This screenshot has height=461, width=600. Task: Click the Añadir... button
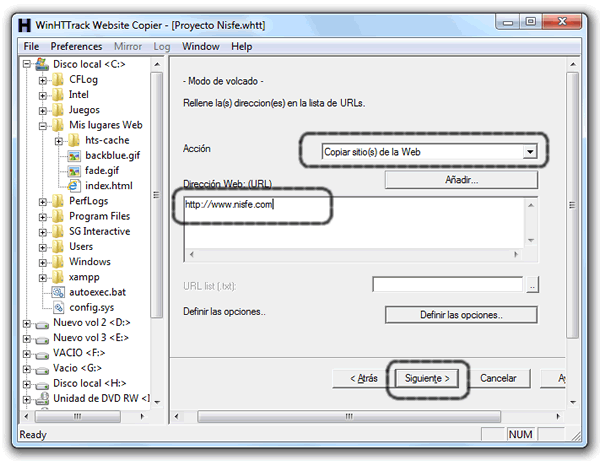[x=461, y=180]
